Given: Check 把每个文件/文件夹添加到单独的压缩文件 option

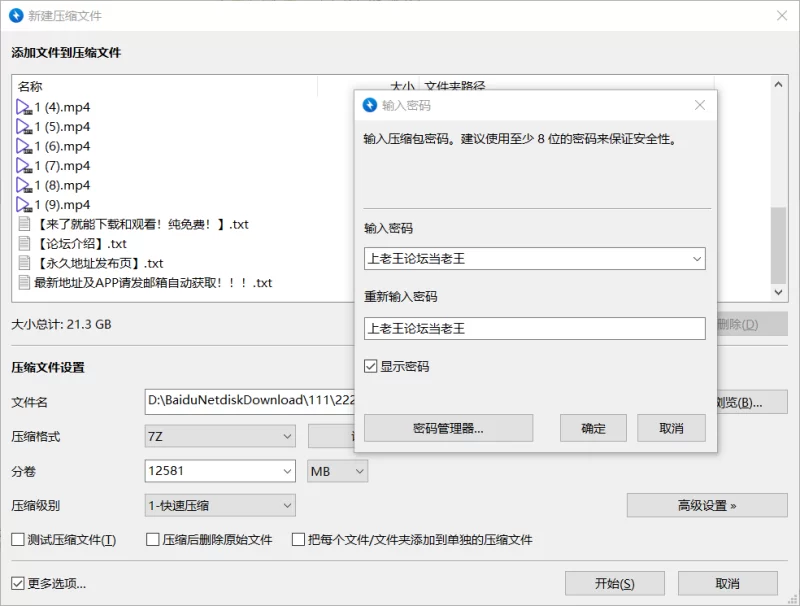Looking at the screenshot, I should (298, 539).
